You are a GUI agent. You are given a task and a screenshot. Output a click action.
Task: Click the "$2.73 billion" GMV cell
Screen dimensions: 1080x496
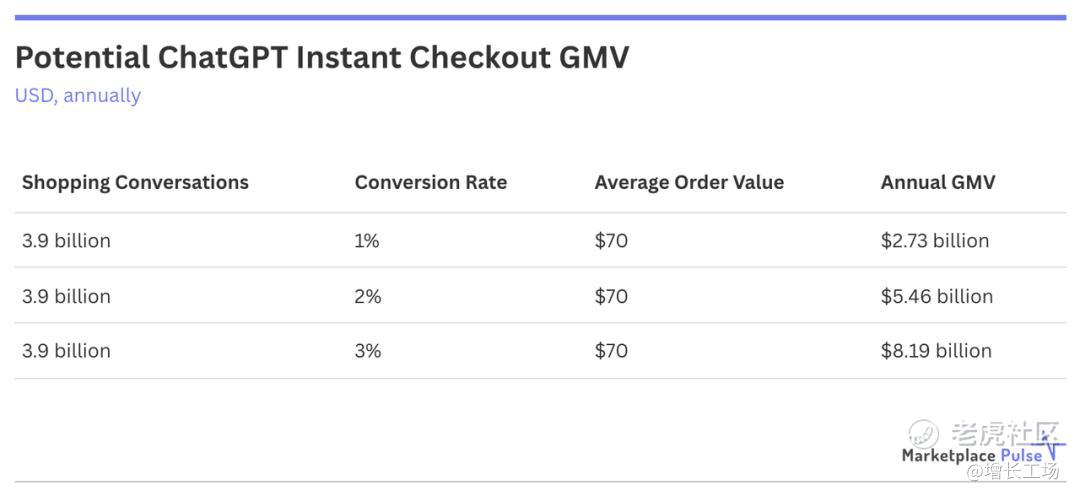934,241
